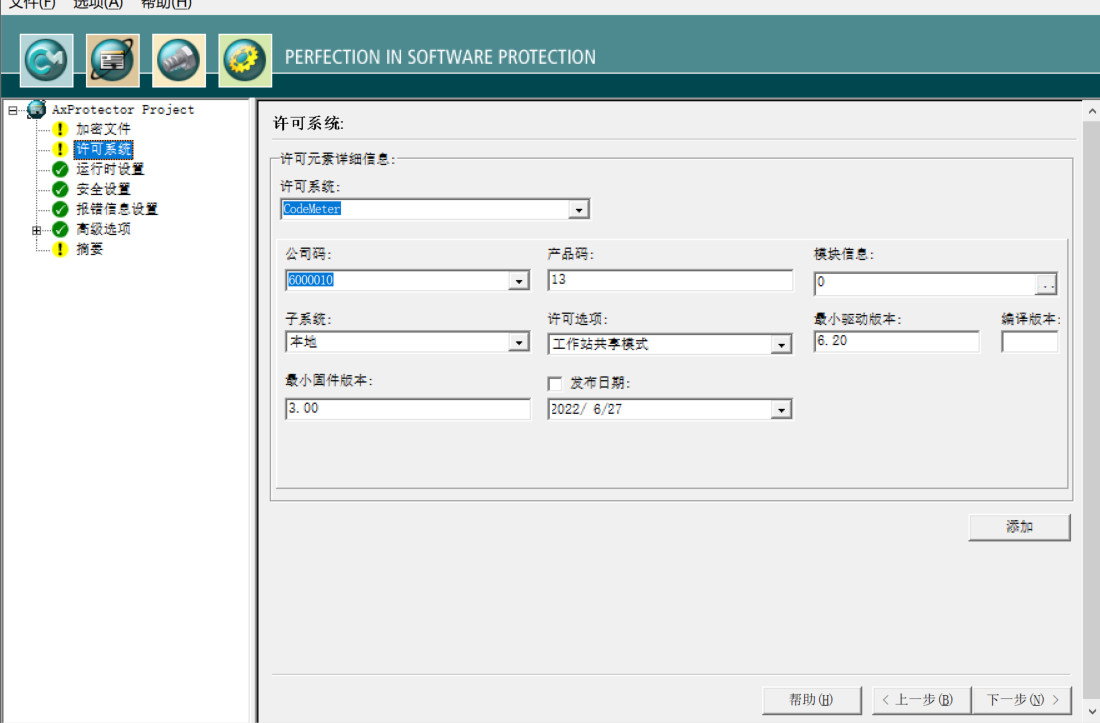Click the bolt screw toolbar icon

(x=179, y=60)
